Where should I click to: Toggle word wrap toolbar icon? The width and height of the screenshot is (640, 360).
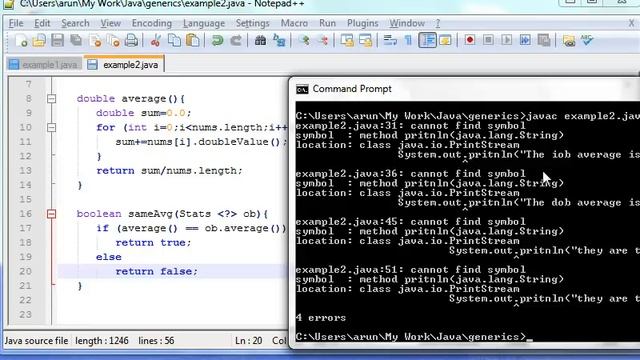(x=390, y=40)
